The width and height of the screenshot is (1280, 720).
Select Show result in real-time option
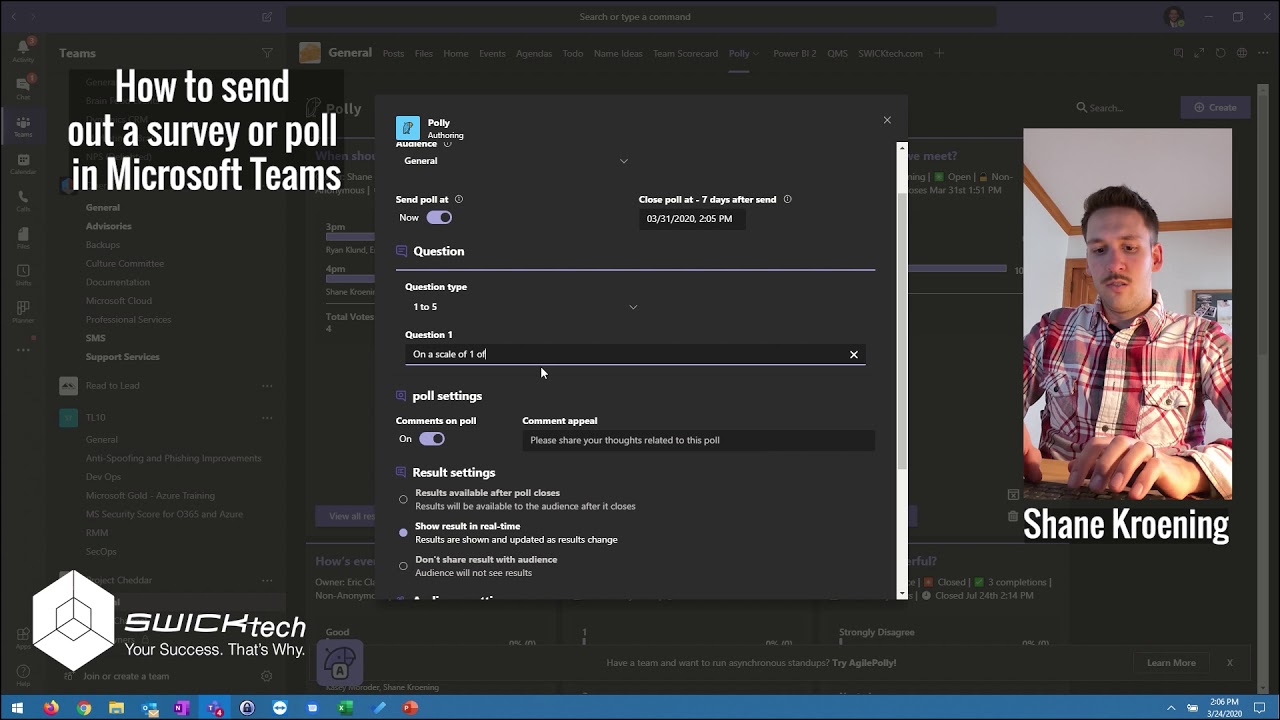[x=404, y=533]
